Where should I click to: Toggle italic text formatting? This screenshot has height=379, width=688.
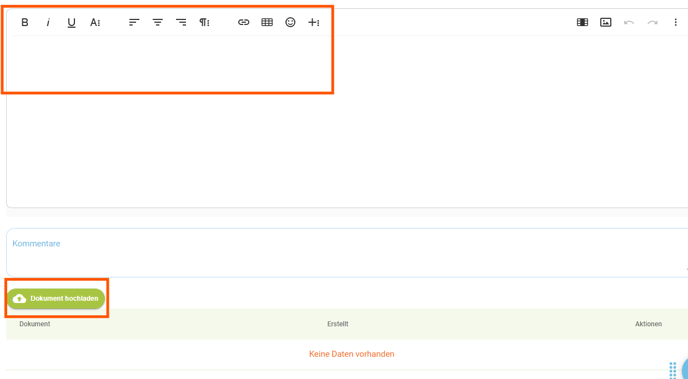coord(48,22)
